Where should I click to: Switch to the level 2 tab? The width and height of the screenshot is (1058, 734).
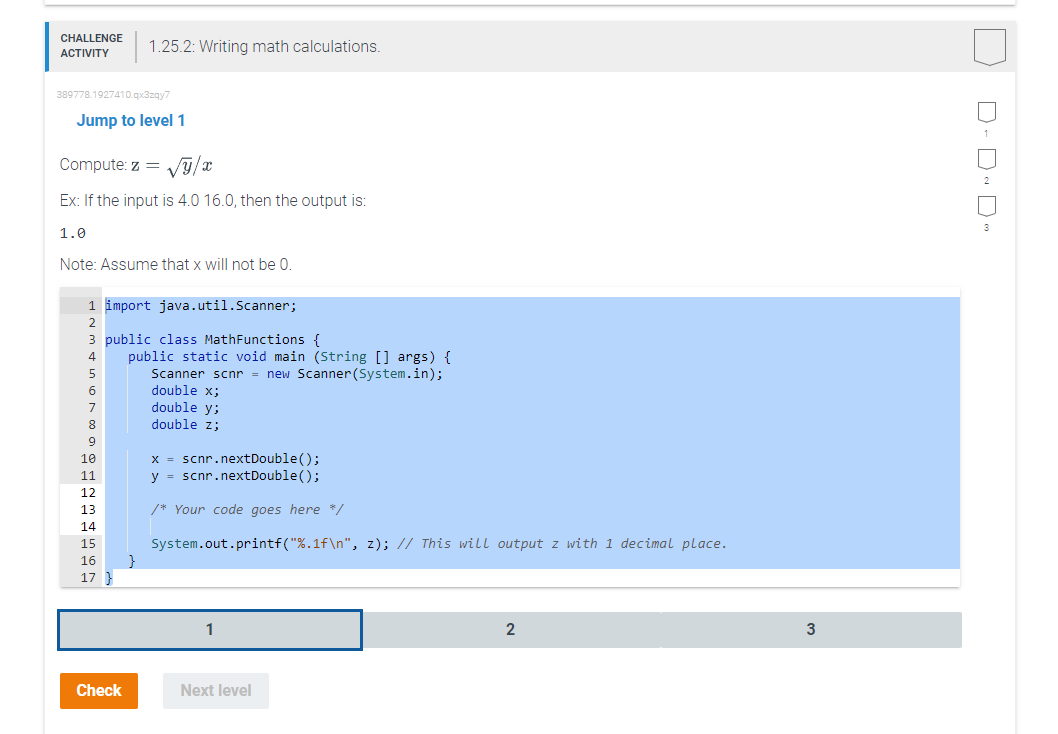pos(510,629)
